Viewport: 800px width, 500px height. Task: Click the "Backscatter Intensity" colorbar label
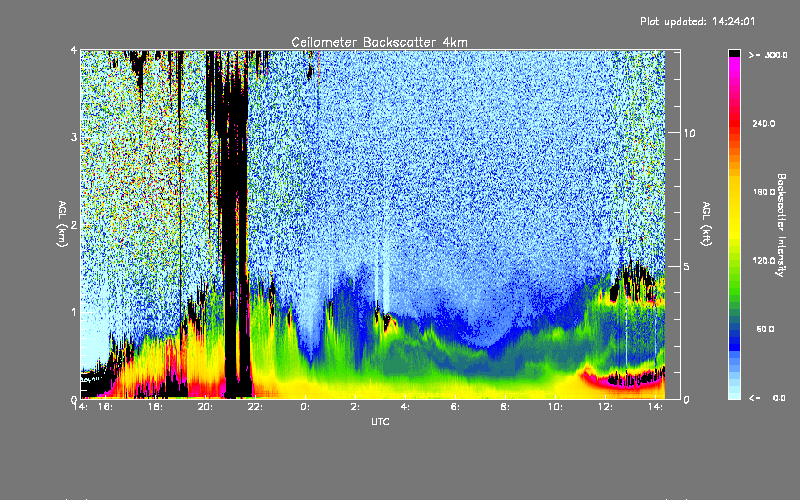point(781,225)
